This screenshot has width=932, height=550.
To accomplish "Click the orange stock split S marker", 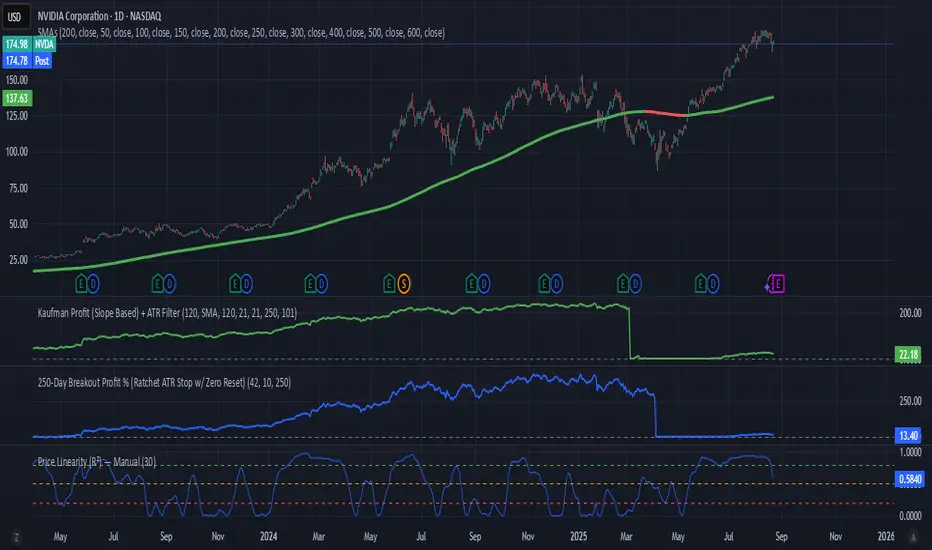I will click(x=404, y=284).
